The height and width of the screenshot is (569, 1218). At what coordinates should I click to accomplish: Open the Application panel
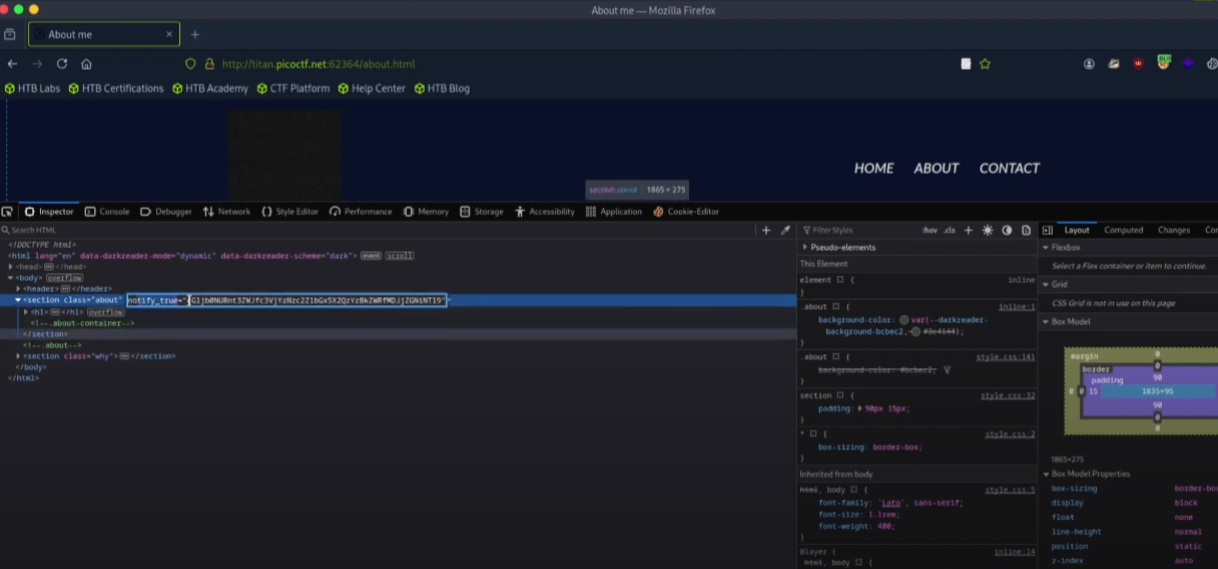point(614,212)
